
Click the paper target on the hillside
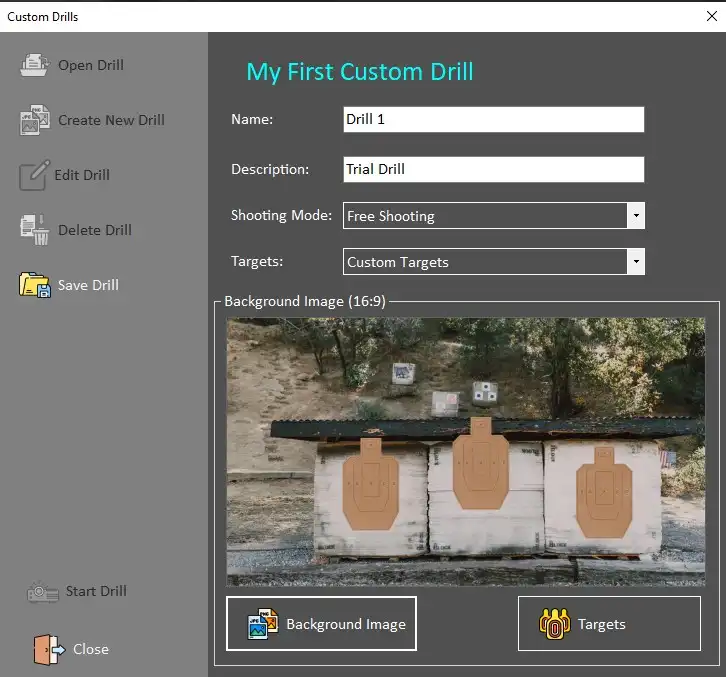tap(404, 373)
